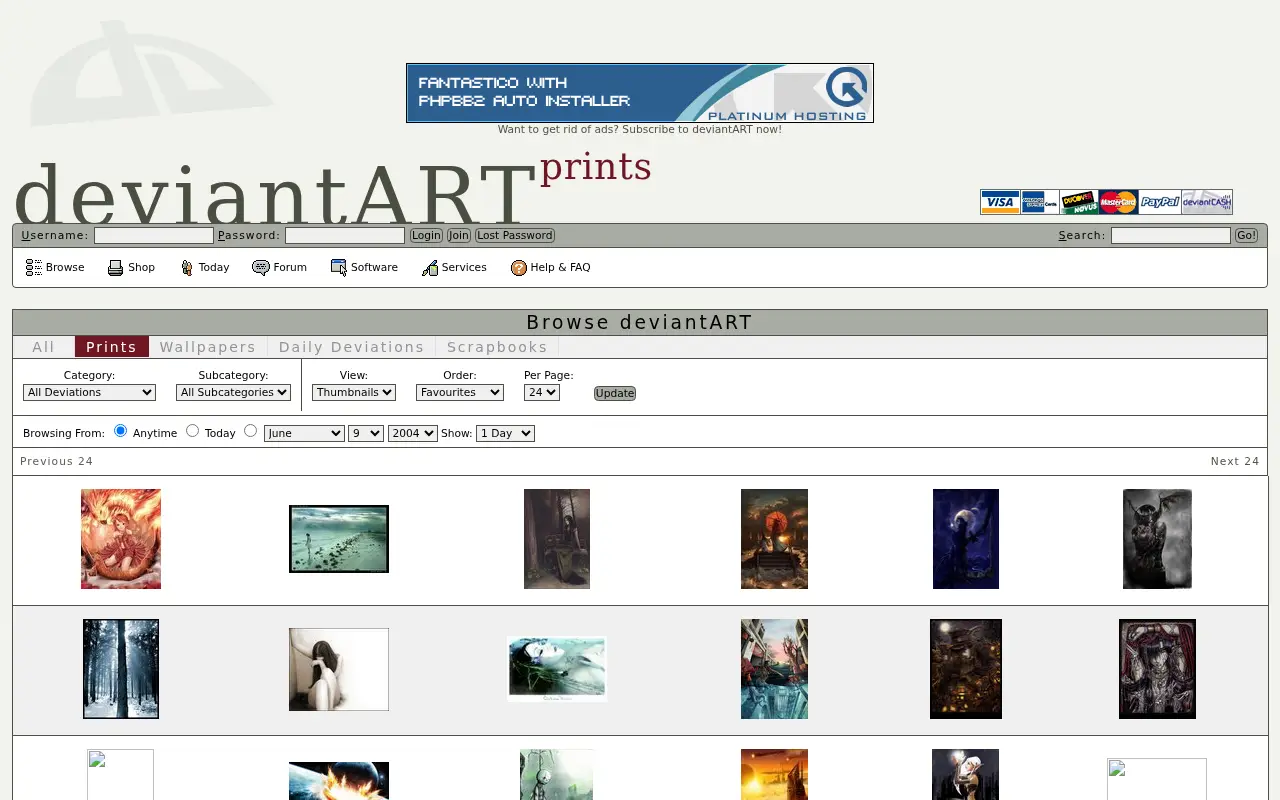
Task: Open the beach shoreline photo thumbnail
Action: 339,539
